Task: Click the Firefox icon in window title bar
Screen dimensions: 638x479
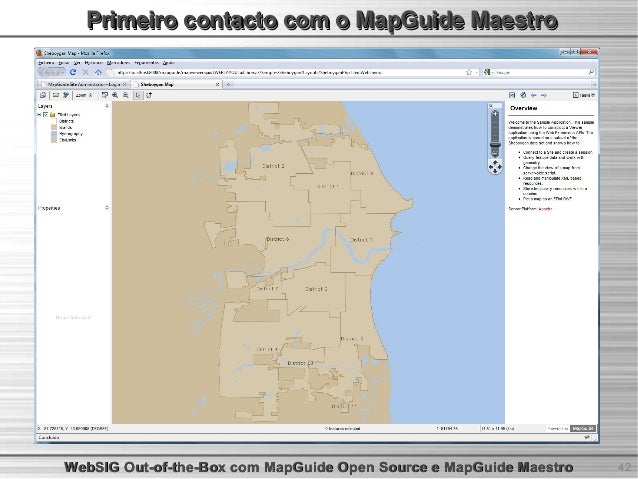Action: click(39, 53)
